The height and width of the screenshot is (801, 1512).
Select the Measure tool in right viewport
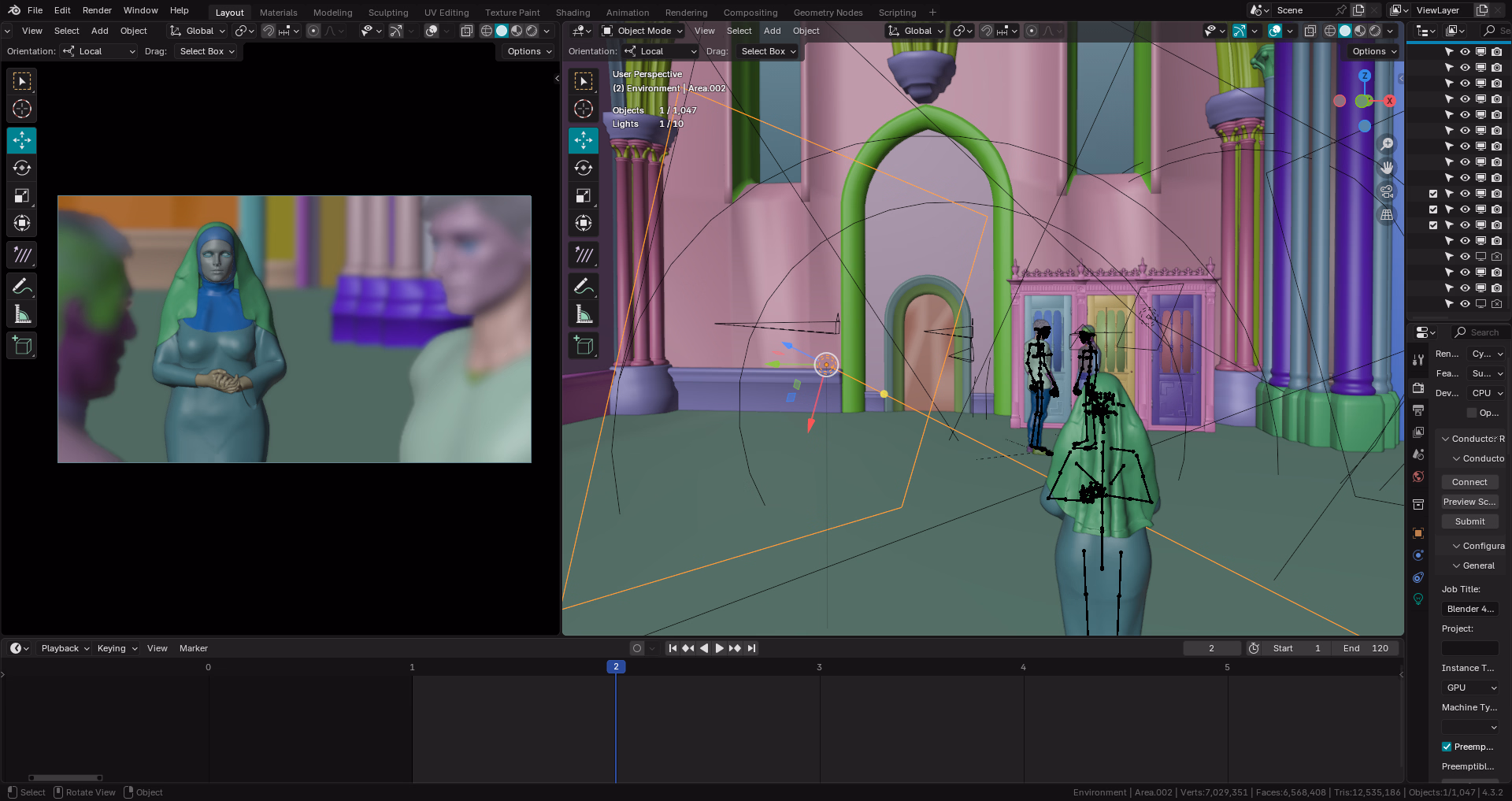(584, 314)
